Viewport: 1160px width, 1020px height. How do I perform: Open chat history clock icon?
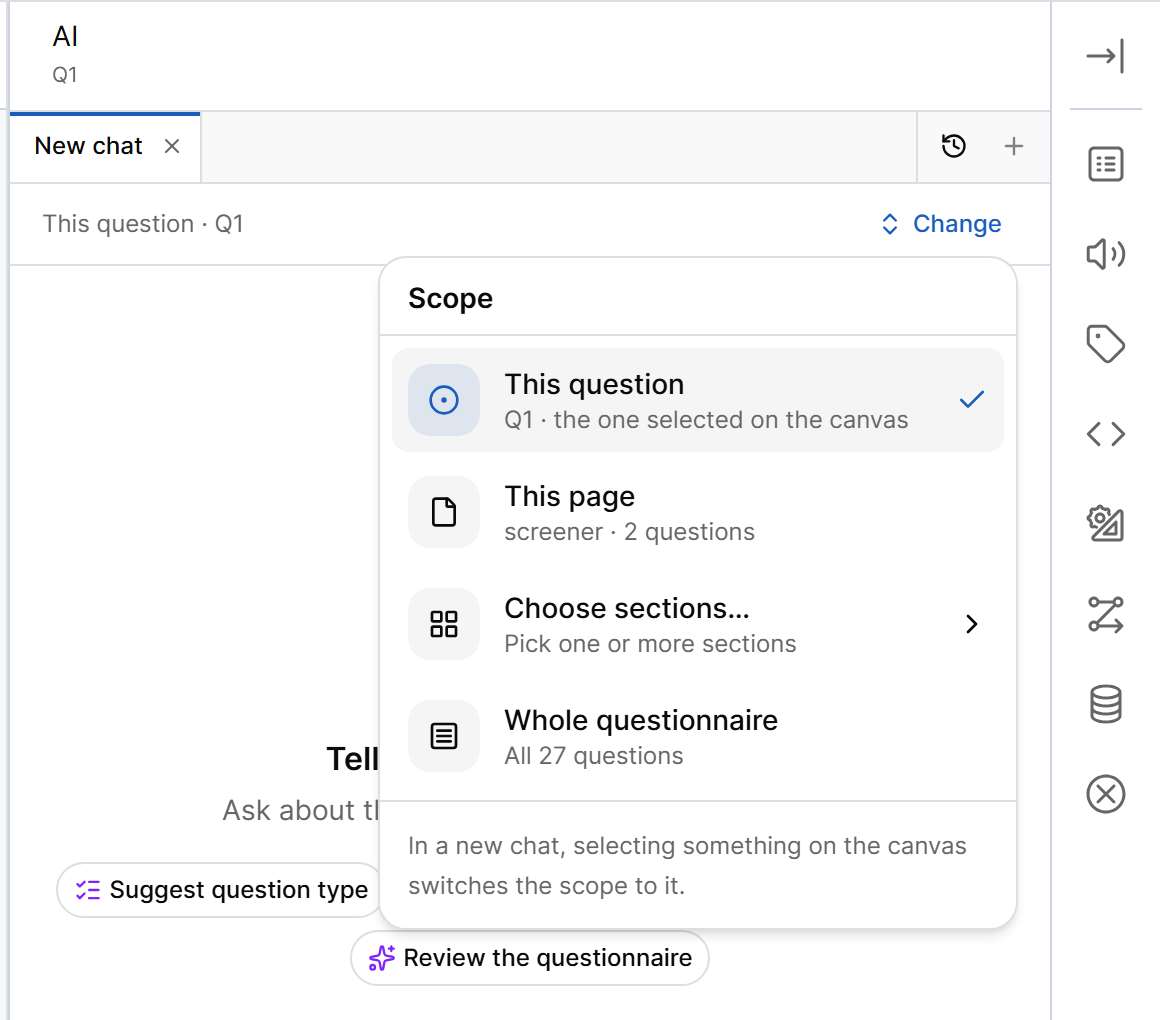pos(954,146)
